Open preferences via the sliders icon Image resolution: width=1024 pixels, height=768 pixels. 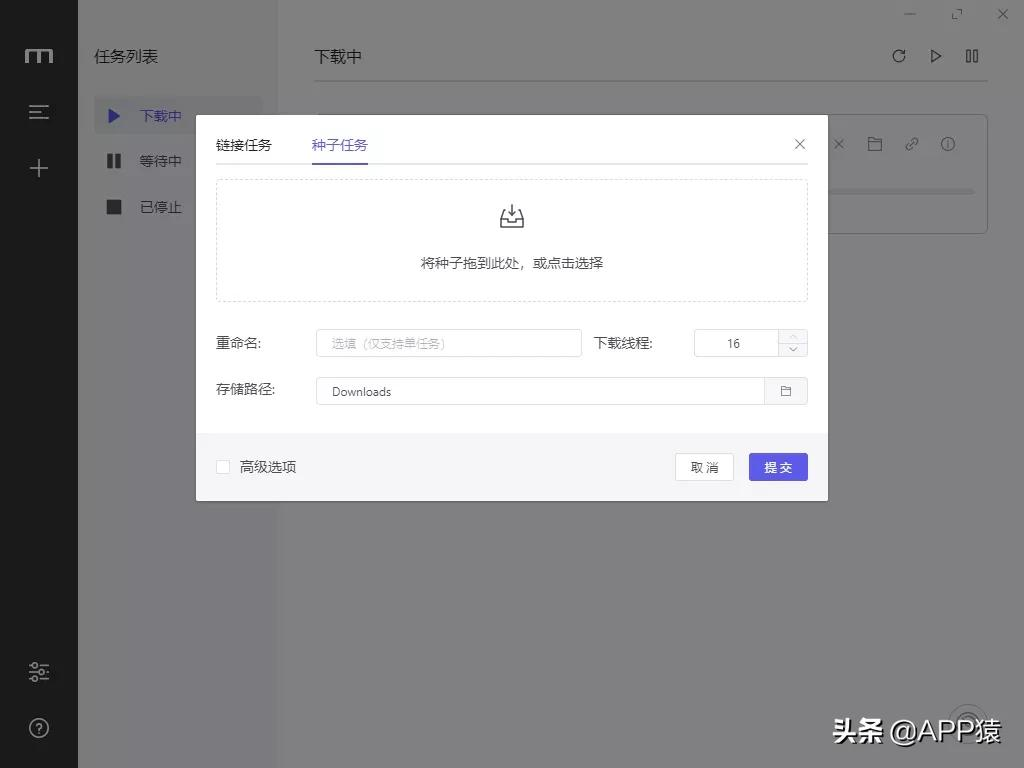[x=38, y=671]
